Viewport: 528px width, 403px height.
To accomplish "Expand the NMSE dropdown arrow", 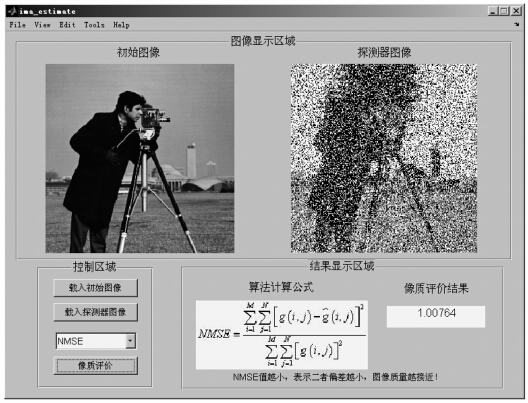I will click(131, 341).
